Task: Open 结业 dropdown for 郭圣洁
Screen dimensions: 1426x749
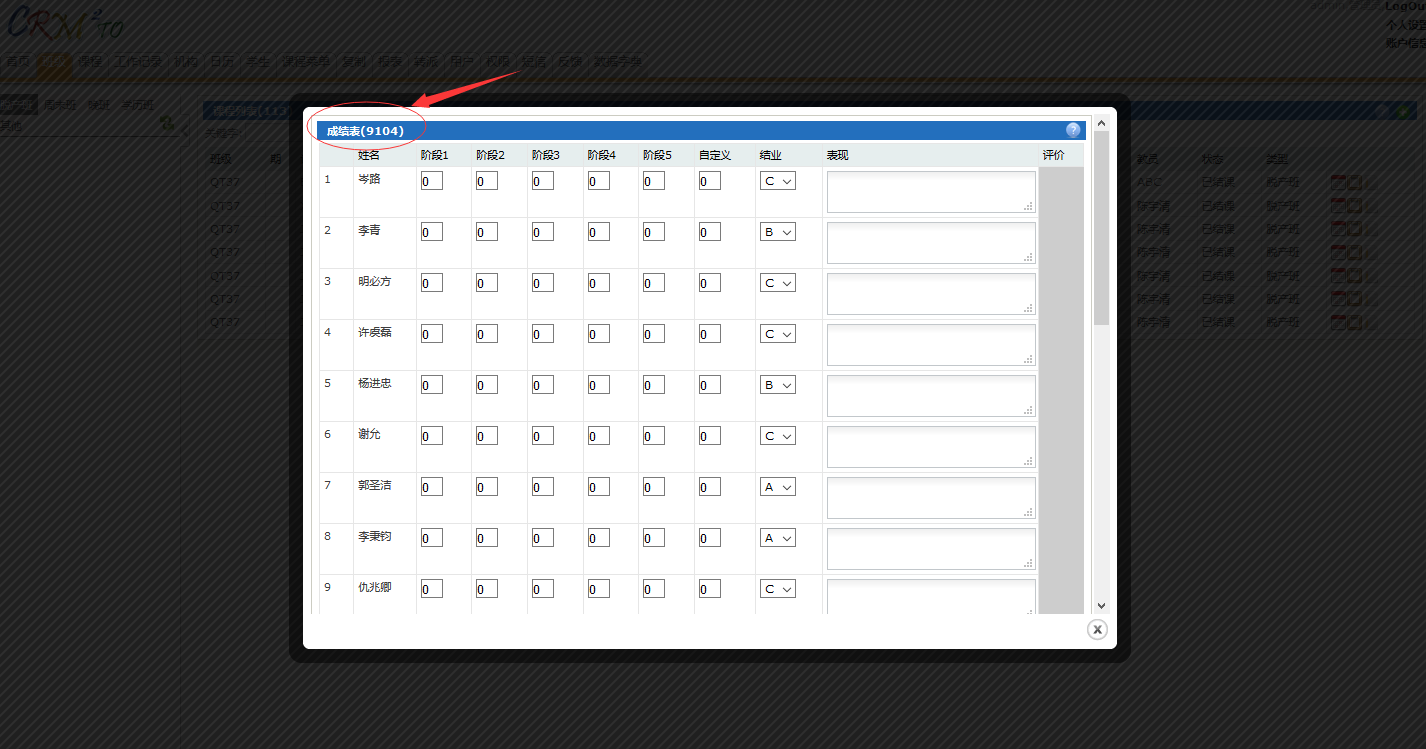Action: click(777, 487)
